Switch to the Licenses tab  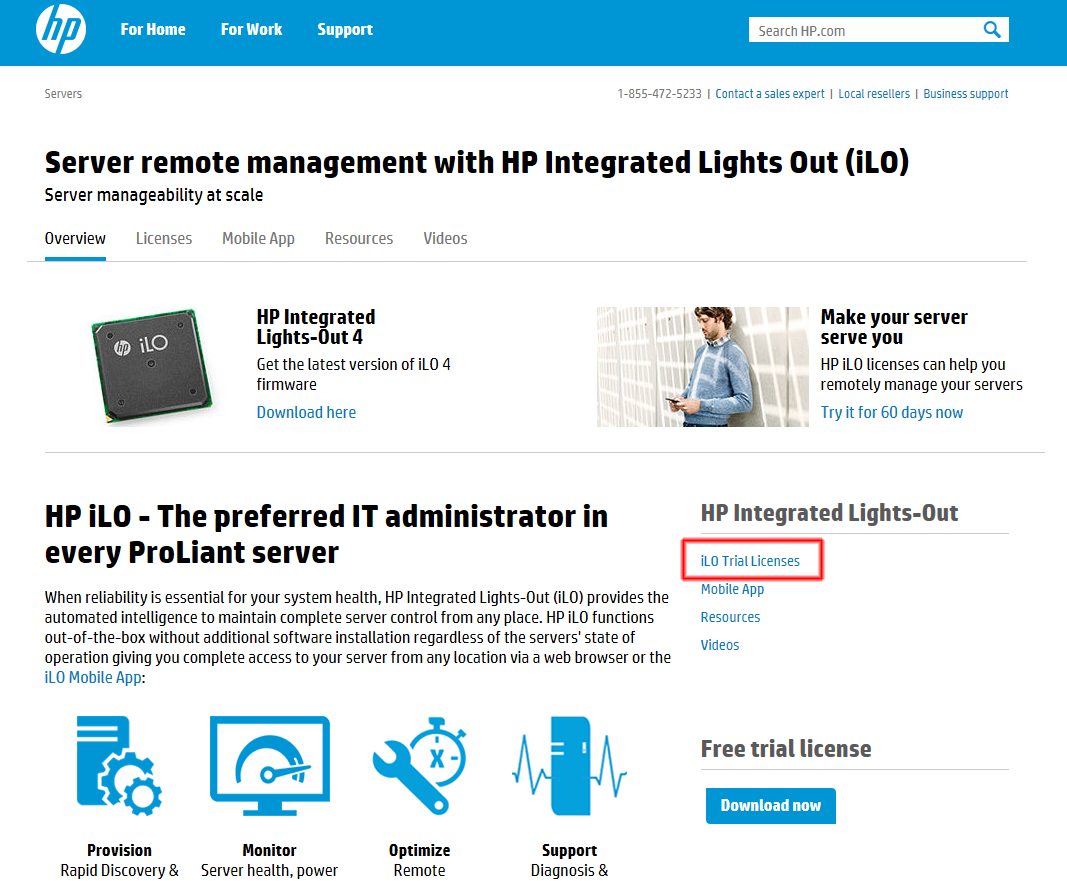coord(164,239)
